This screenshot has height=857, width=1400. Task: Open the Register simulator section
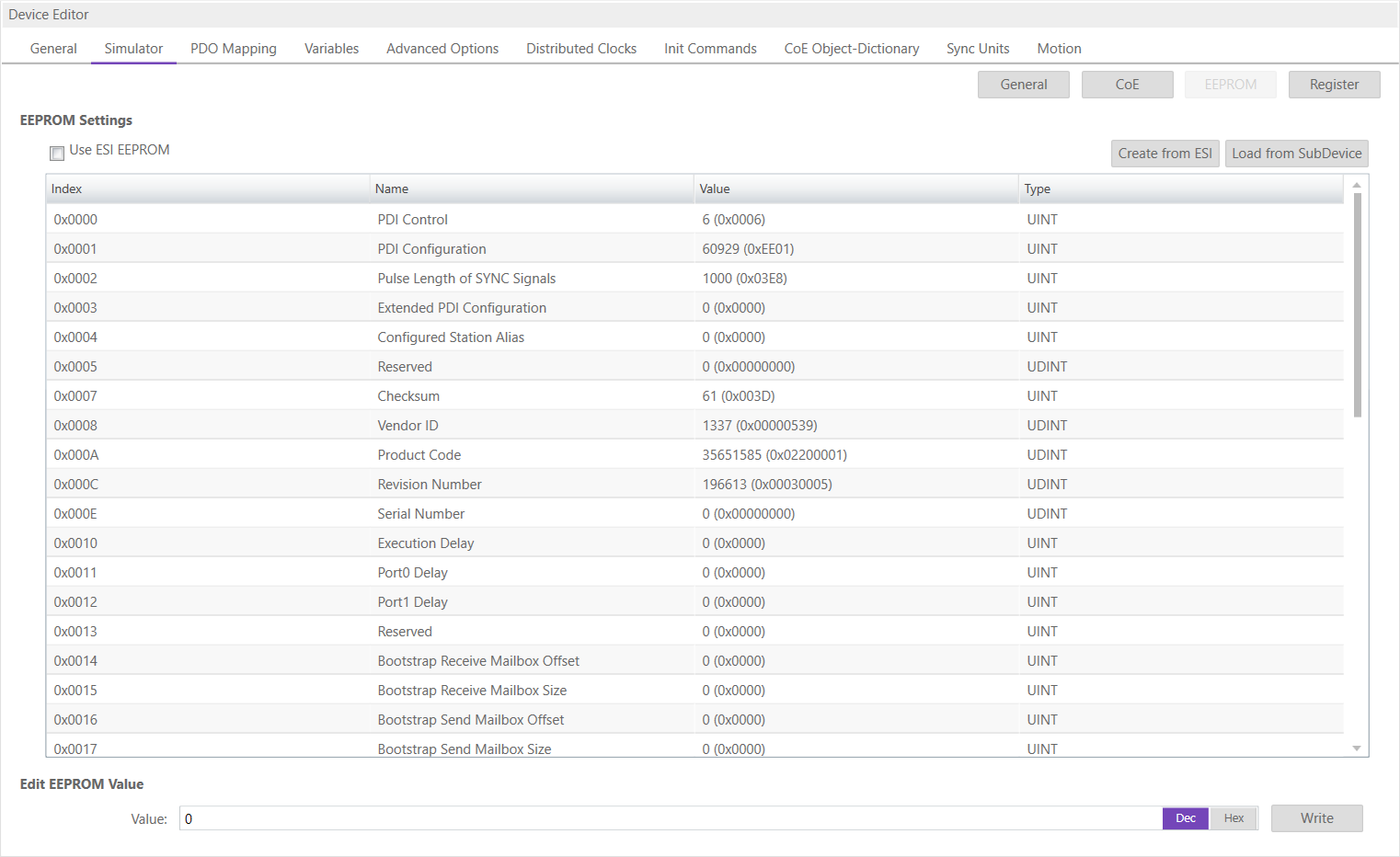(1333, 85)
